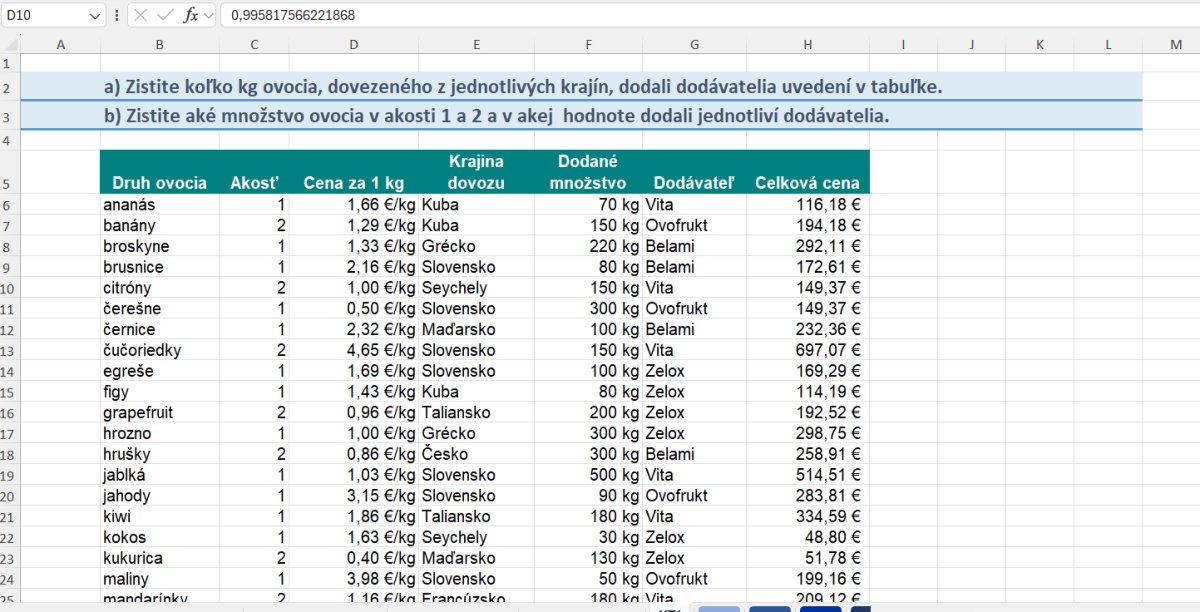
Task: Click country cell 'Maďarsko' in černice row
Action: 476,329
